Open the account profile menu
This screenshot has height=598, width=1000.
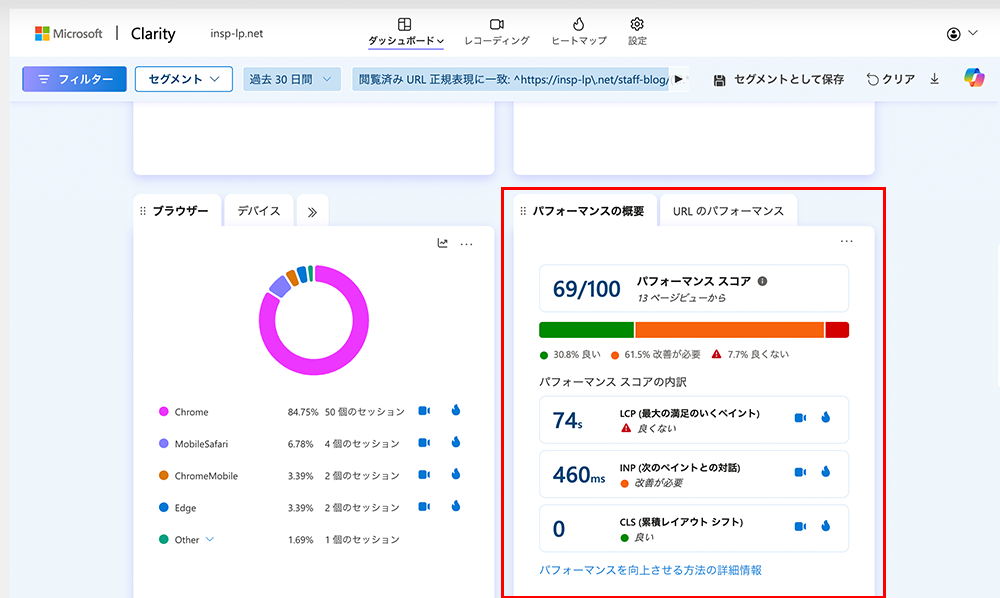tap(962, 34)
